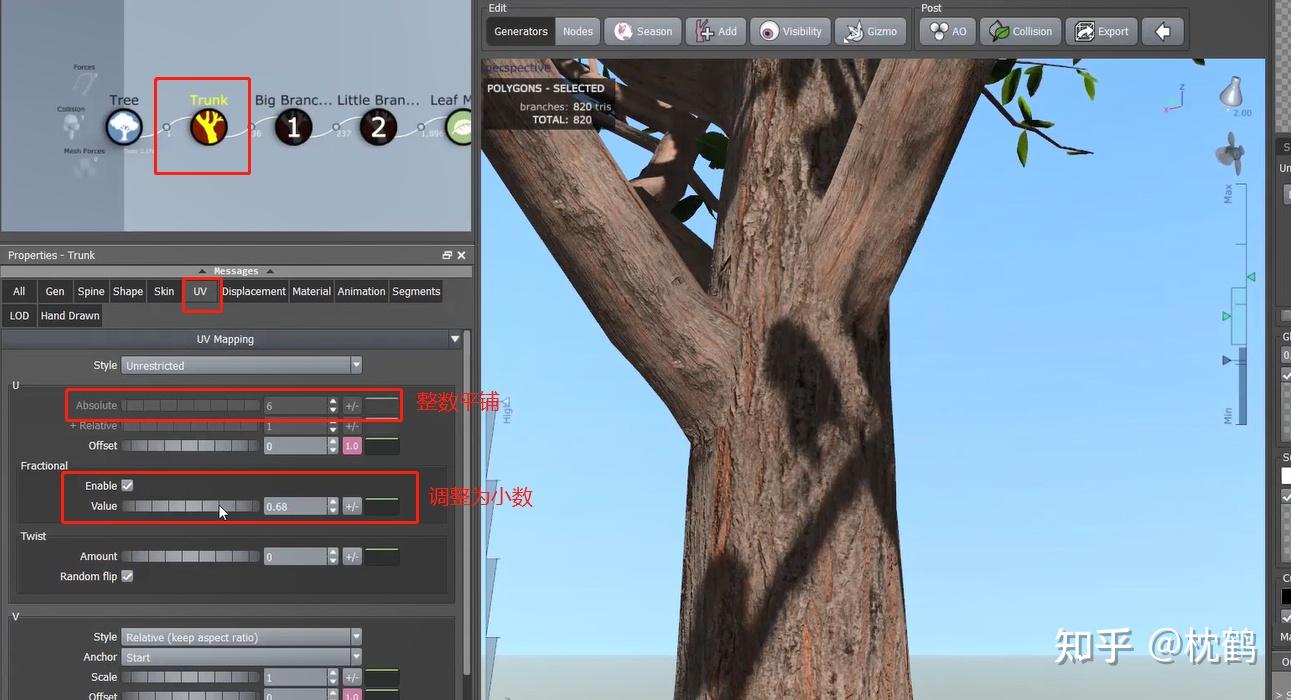Click the dark blue wind strength marker
This screenshot has width=1291, height=700.
pyautogui.click(x=1227, y=360)
